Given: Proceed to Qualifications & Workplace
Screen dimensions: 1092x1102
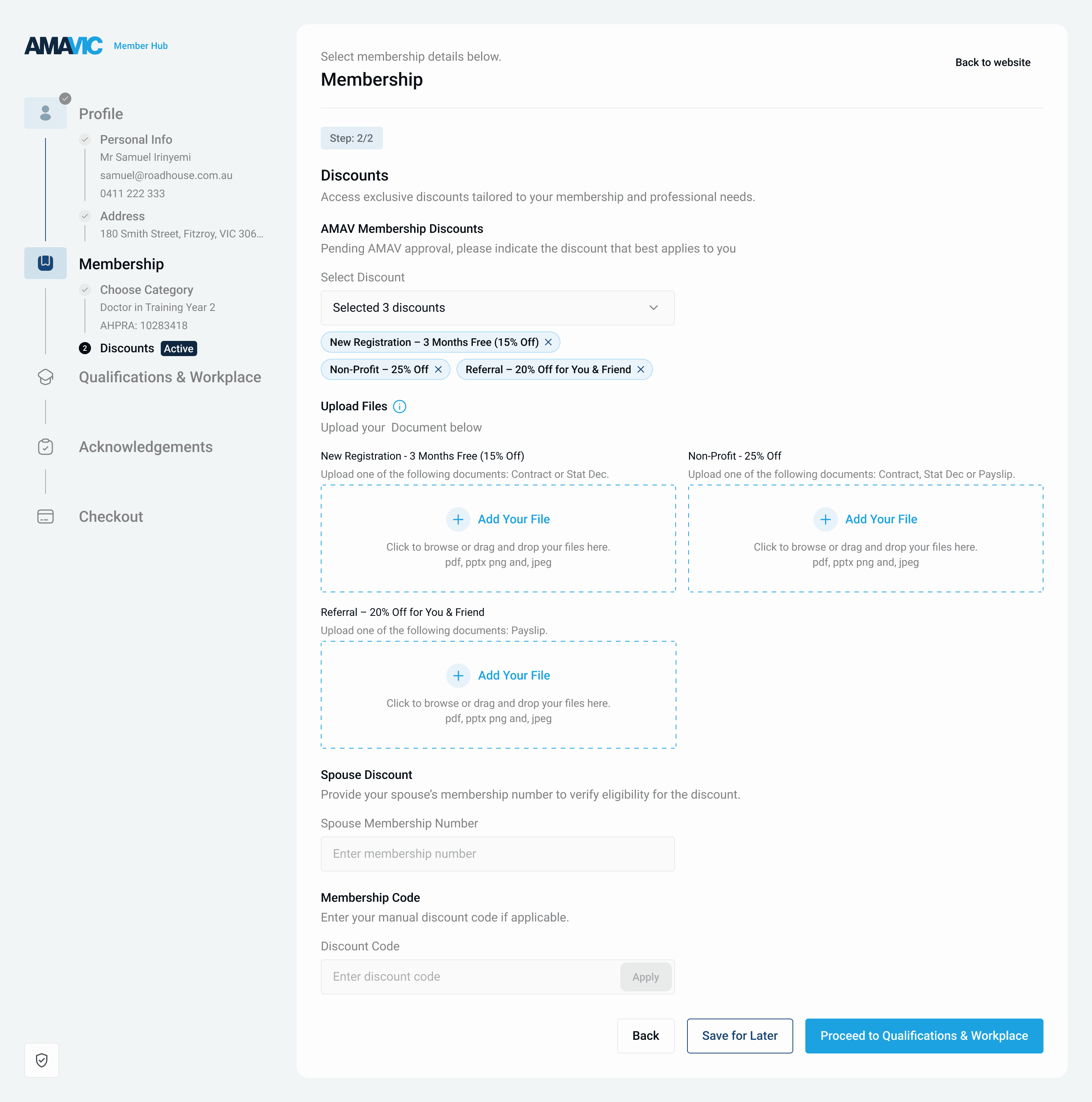Looking at the screenshot, I should pos(923,1036).
